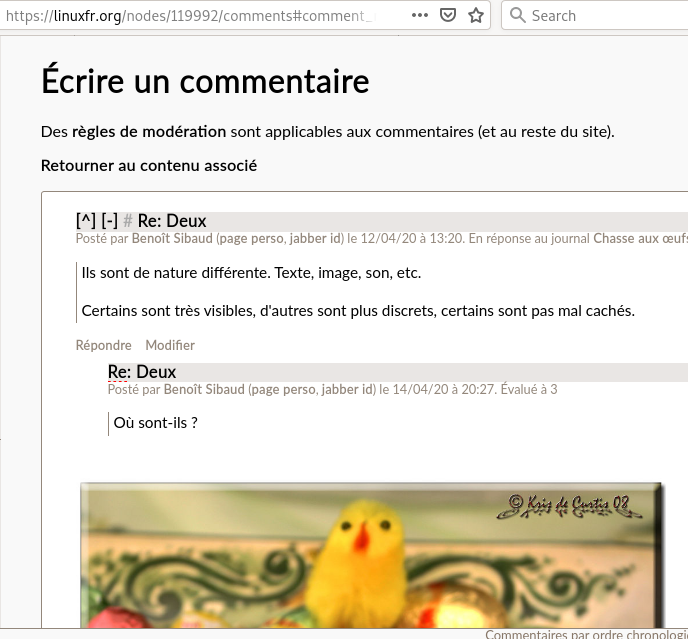This screenshot has width=688, height=639.
Task: Go to parent comment with [^]
Action: pyautogui.click(x=86, y=221)
